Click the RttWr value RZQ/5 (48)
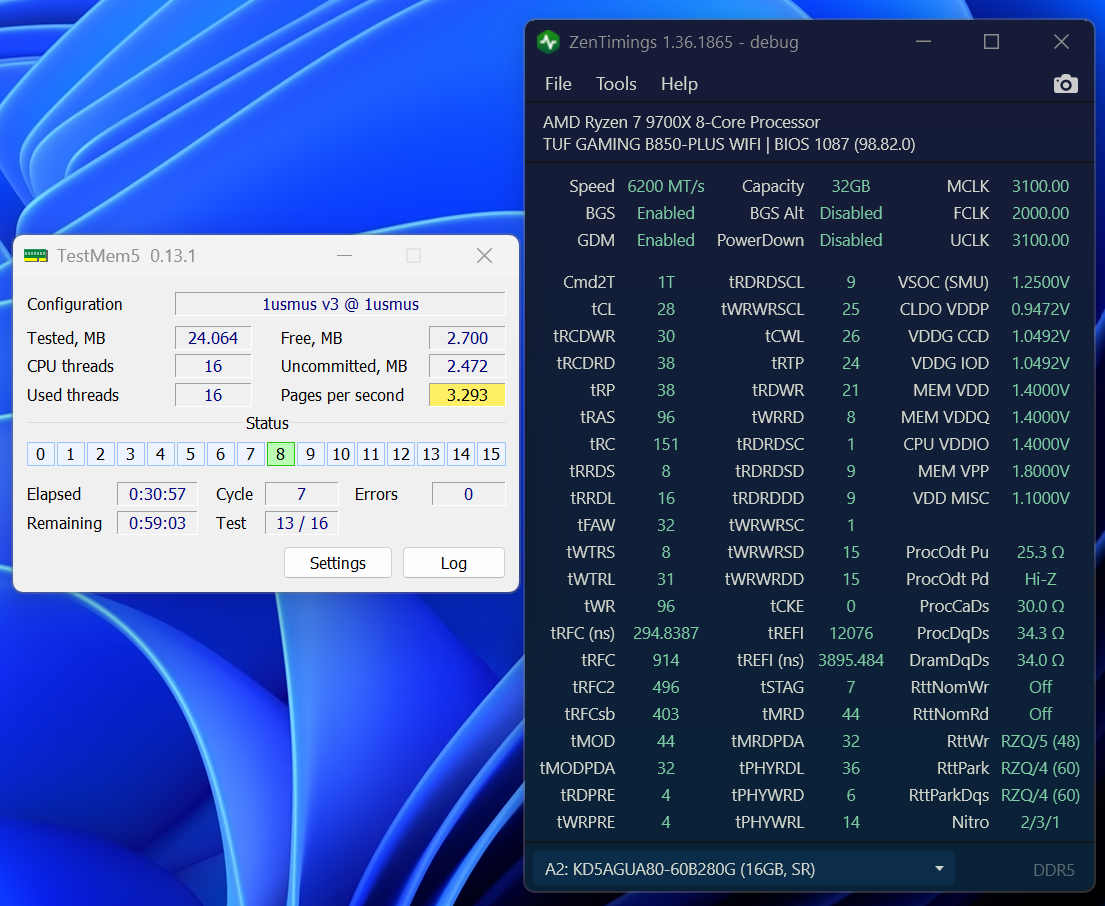 1040,741
